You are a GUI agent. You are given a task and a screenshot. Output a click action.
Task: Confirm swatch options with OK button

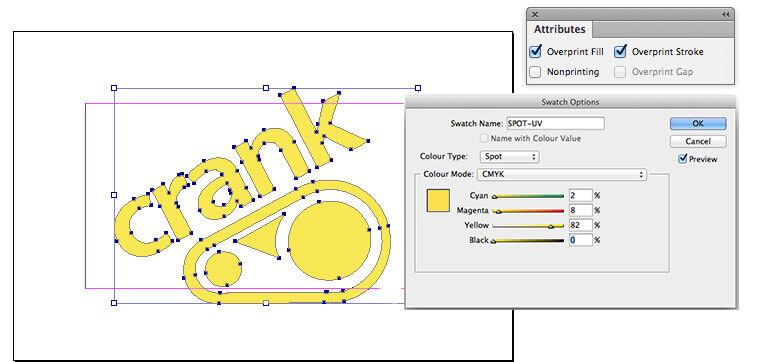(698, 123)
